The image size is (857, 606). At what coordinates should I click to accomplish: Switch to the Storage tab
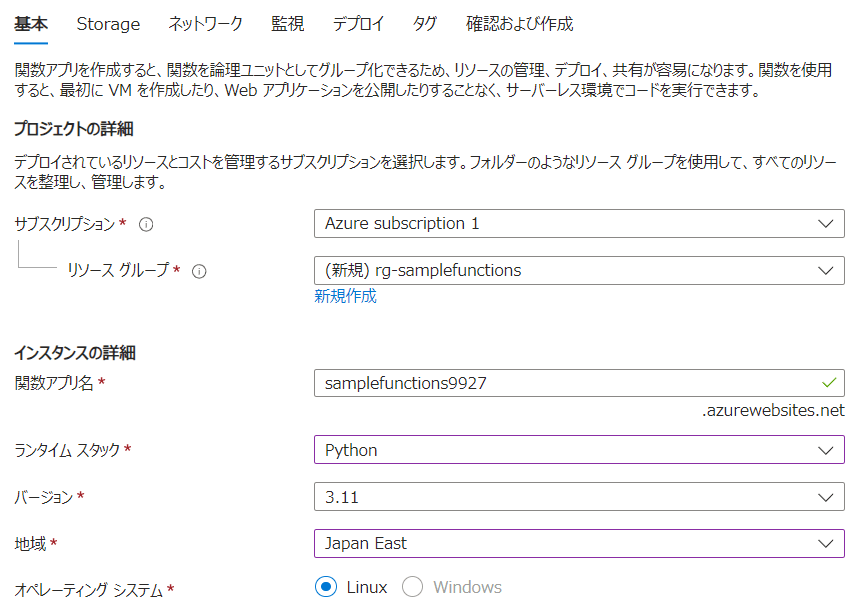pyautogui.click(x=108, y=24)
